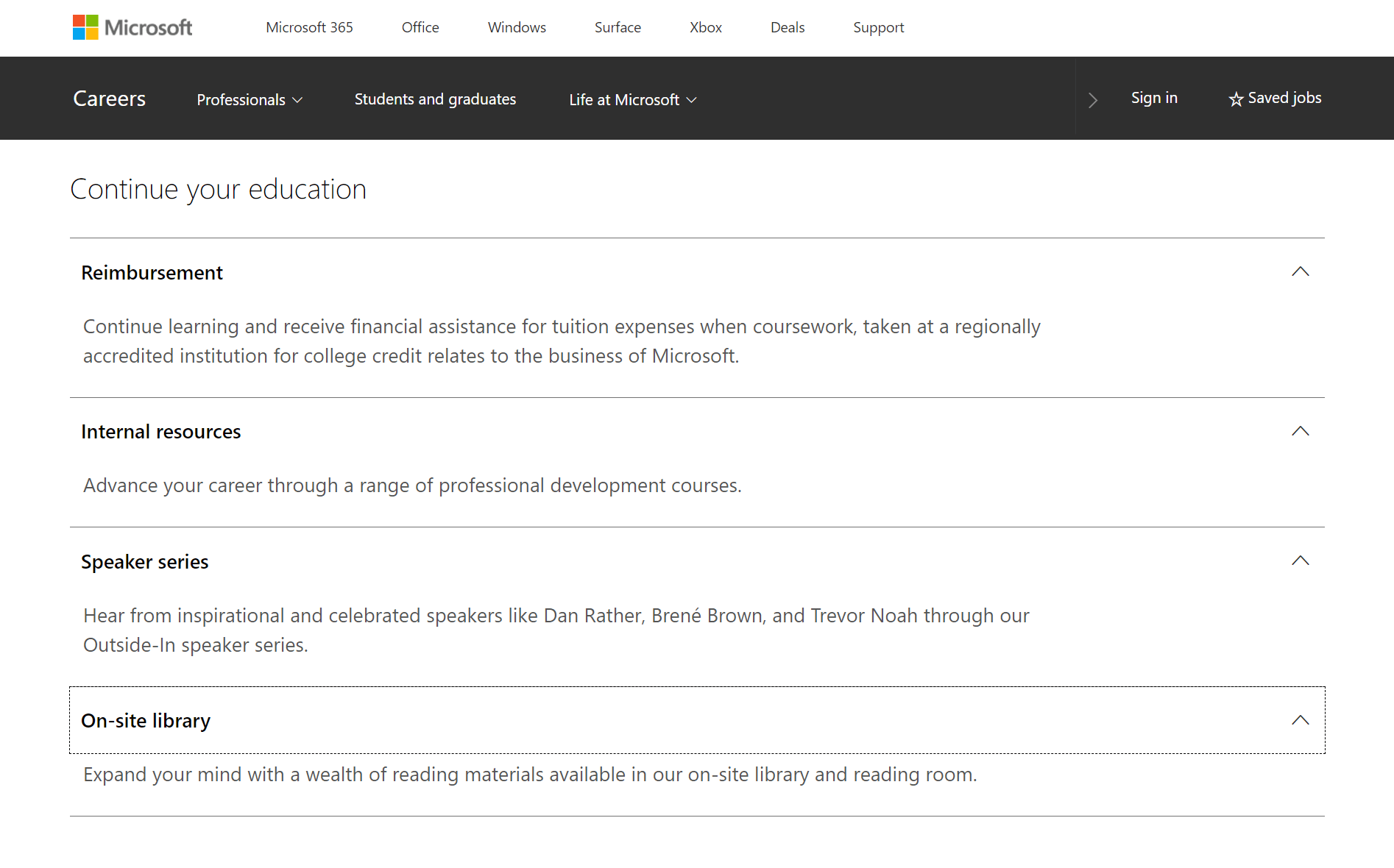Screen dimensions: 1394x868
Task: Open the Life at Microsoft dropdown
Action: pos(633,99)
